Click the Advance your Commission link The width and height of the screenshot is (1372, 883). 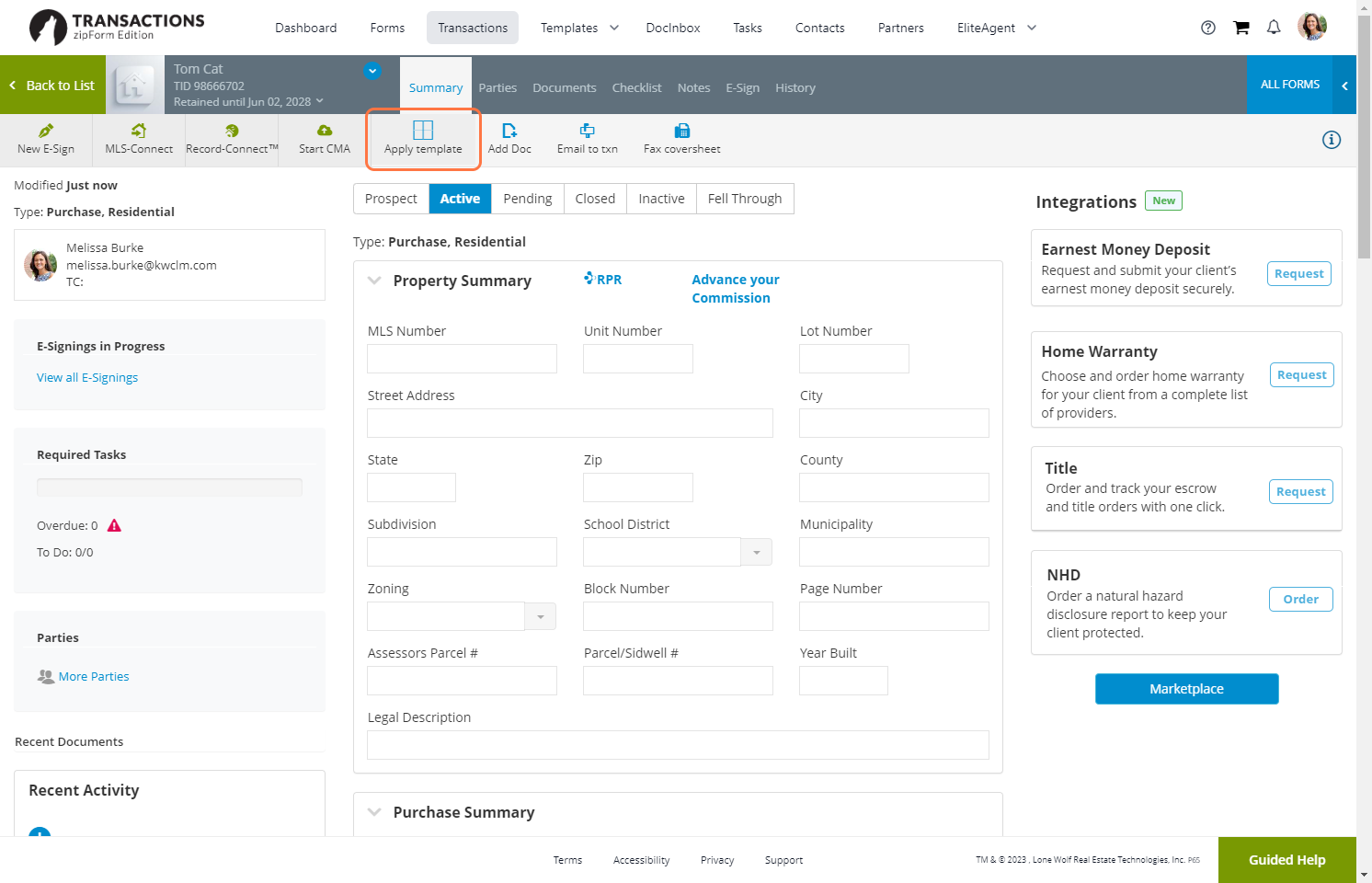tap(736, 289)
